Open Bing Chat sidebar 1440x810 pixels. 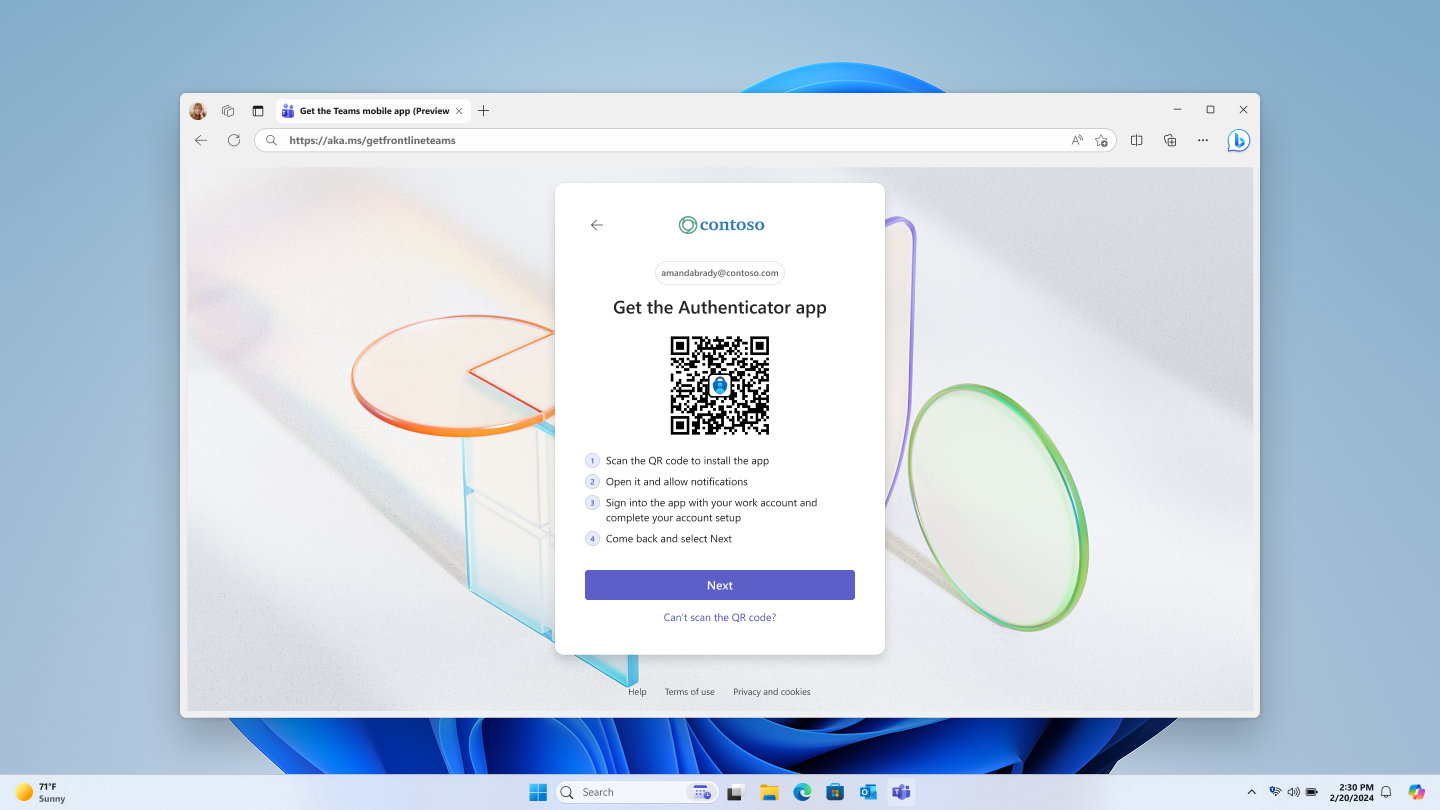coord(1237,140)
